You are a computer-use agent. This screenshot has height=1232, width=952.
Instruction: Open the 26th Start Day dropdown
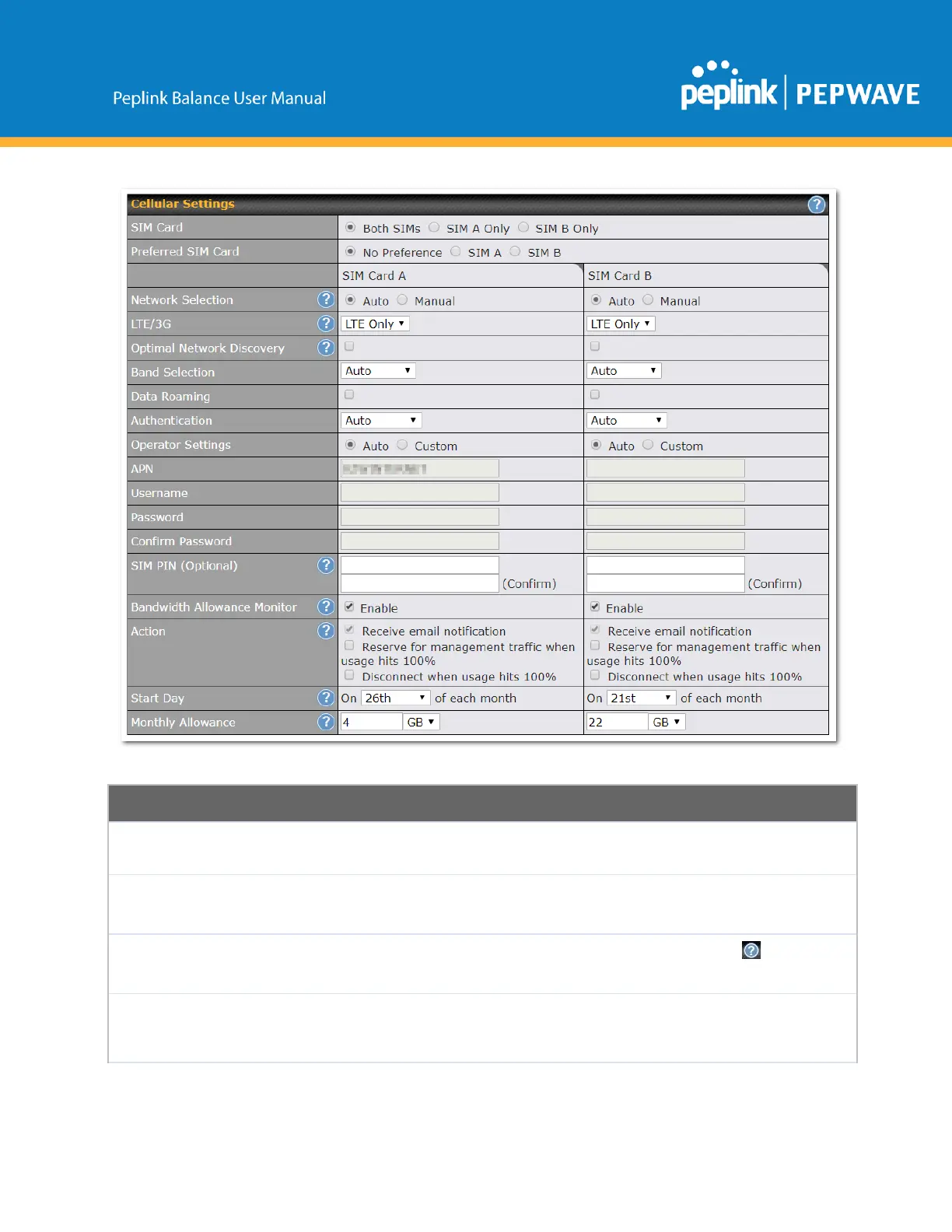click(x=395, y=698)
